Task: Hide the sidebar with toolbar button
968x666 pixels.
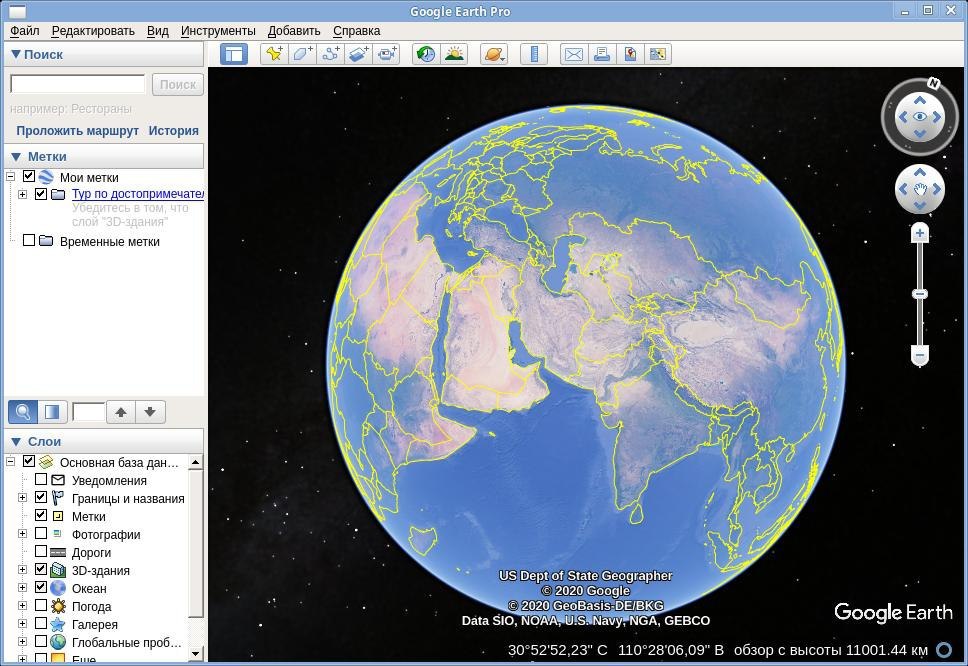Action: coord(234,54)
